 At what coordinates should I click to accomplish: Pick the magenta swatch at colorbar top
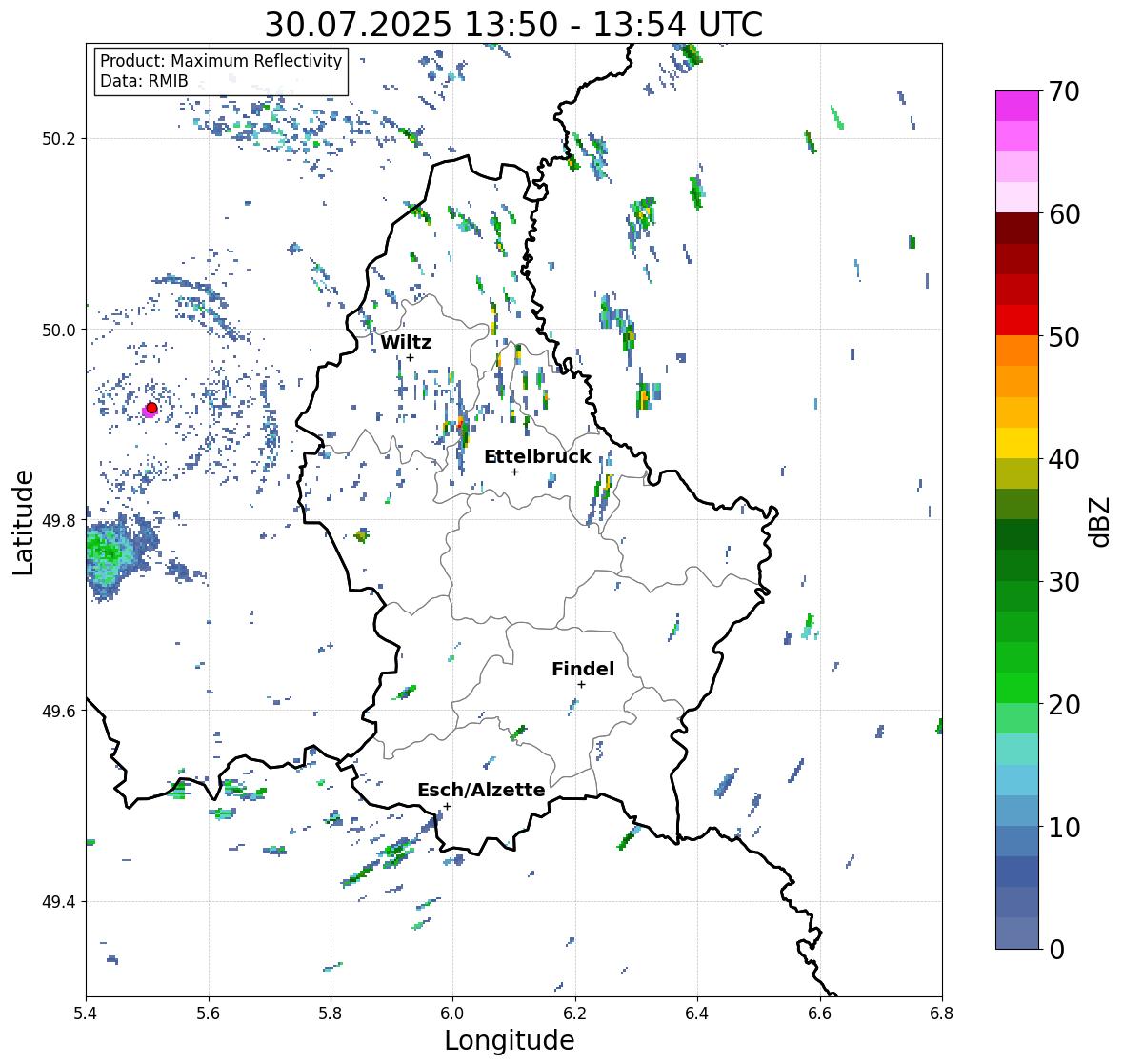click(1017, 106)
